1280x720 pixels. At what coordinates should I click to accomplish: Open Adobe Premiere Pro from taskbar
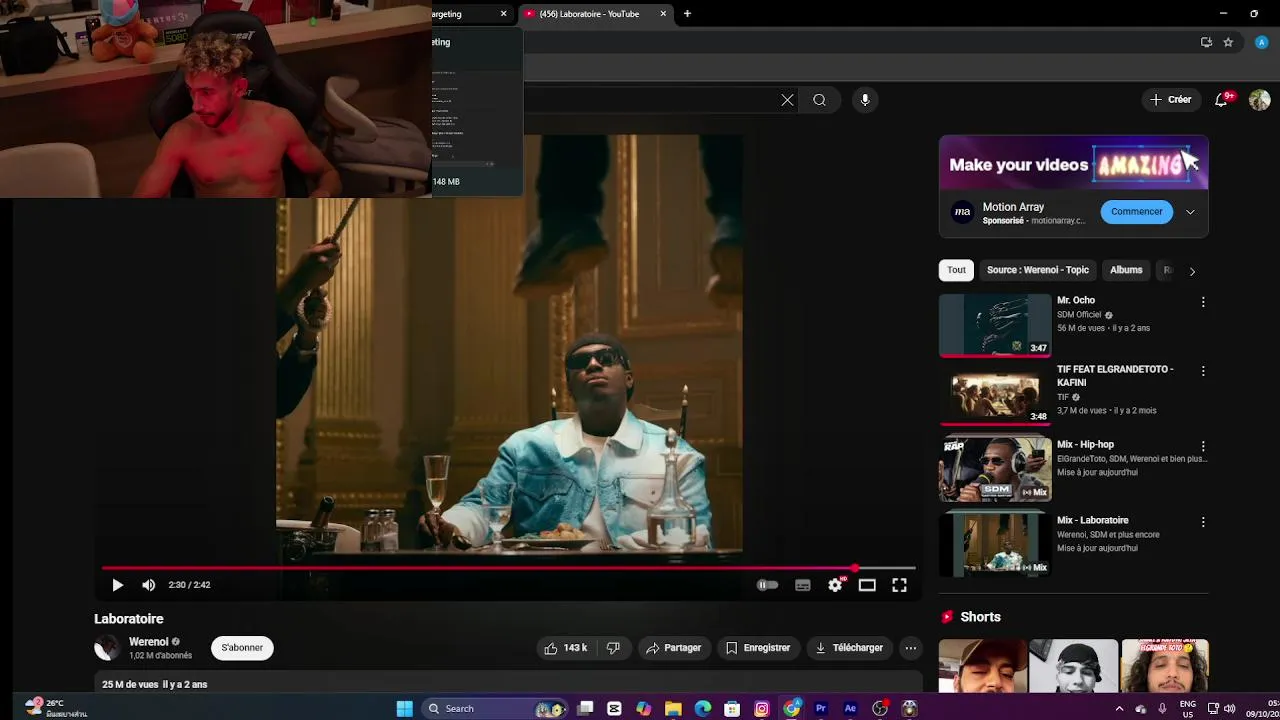click(820, 708)
